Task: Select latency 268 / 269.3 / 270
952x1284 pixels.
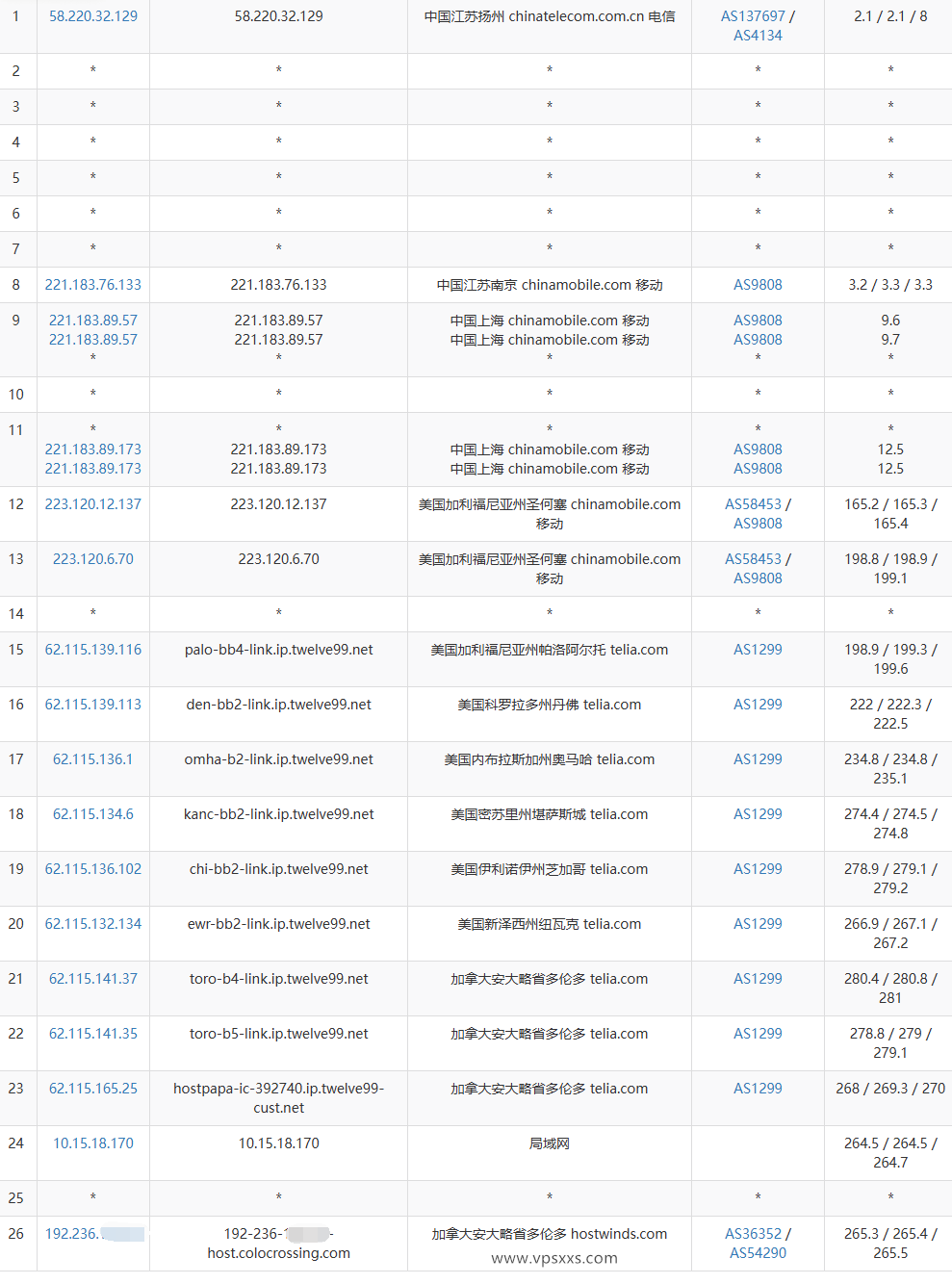Action: [890, 1089]
